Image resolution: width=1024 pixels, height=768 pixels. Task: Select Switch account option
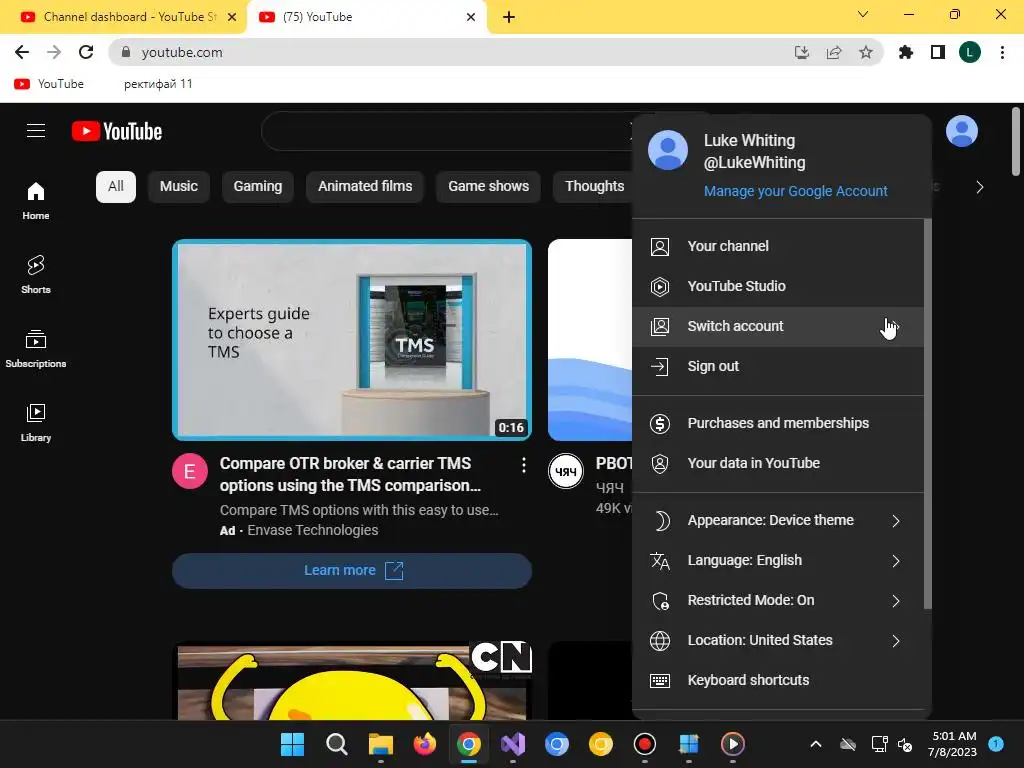pyautogui.click(x=778, y=326)
